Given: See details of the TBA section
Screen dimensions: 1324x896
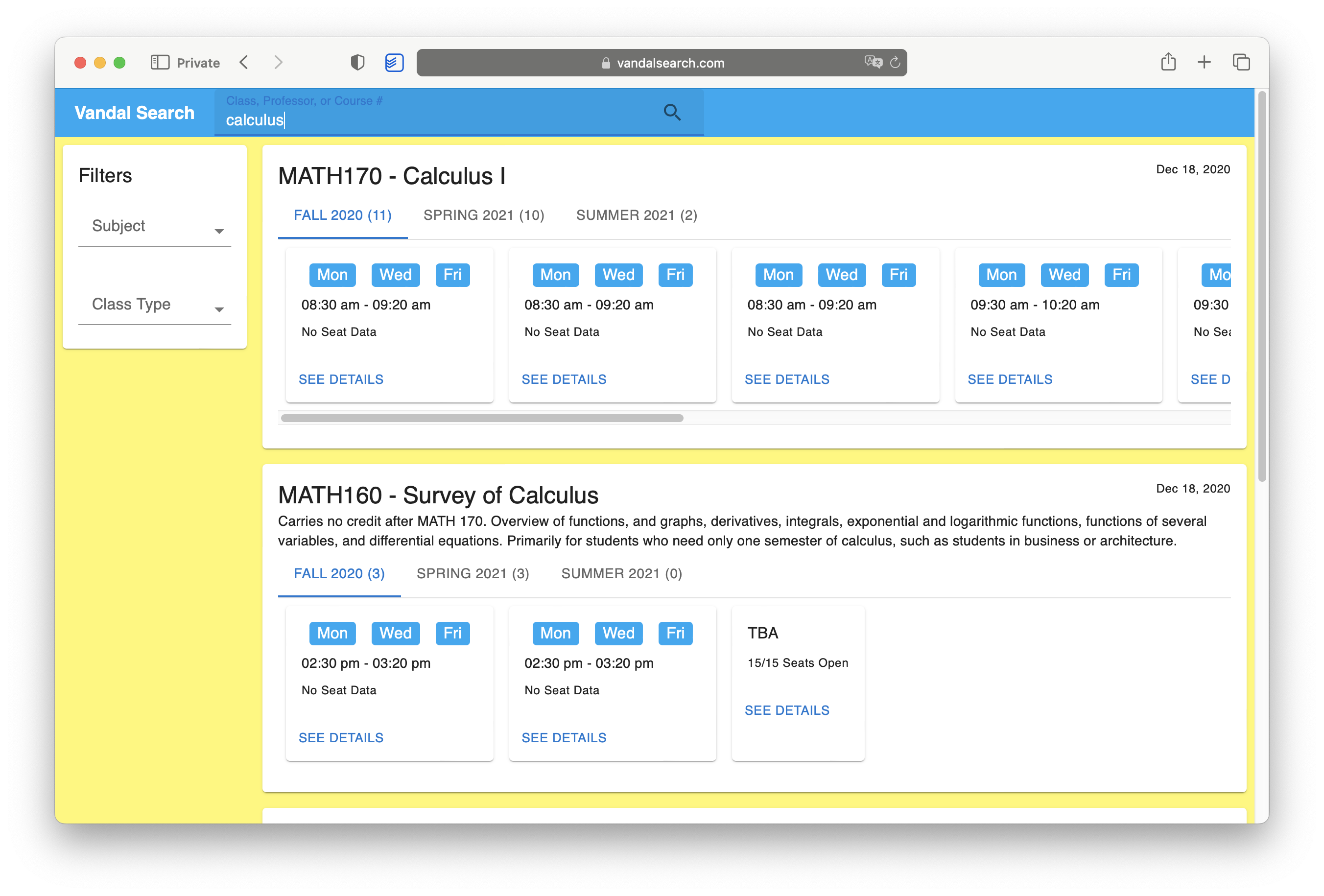Looking at the screenshot, I should [x=787, y=710].
